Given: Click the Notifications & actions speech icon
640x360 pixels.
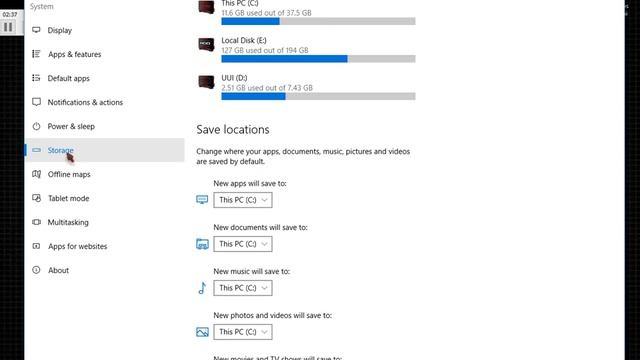Looking at the screenshot, I should 36,102.
